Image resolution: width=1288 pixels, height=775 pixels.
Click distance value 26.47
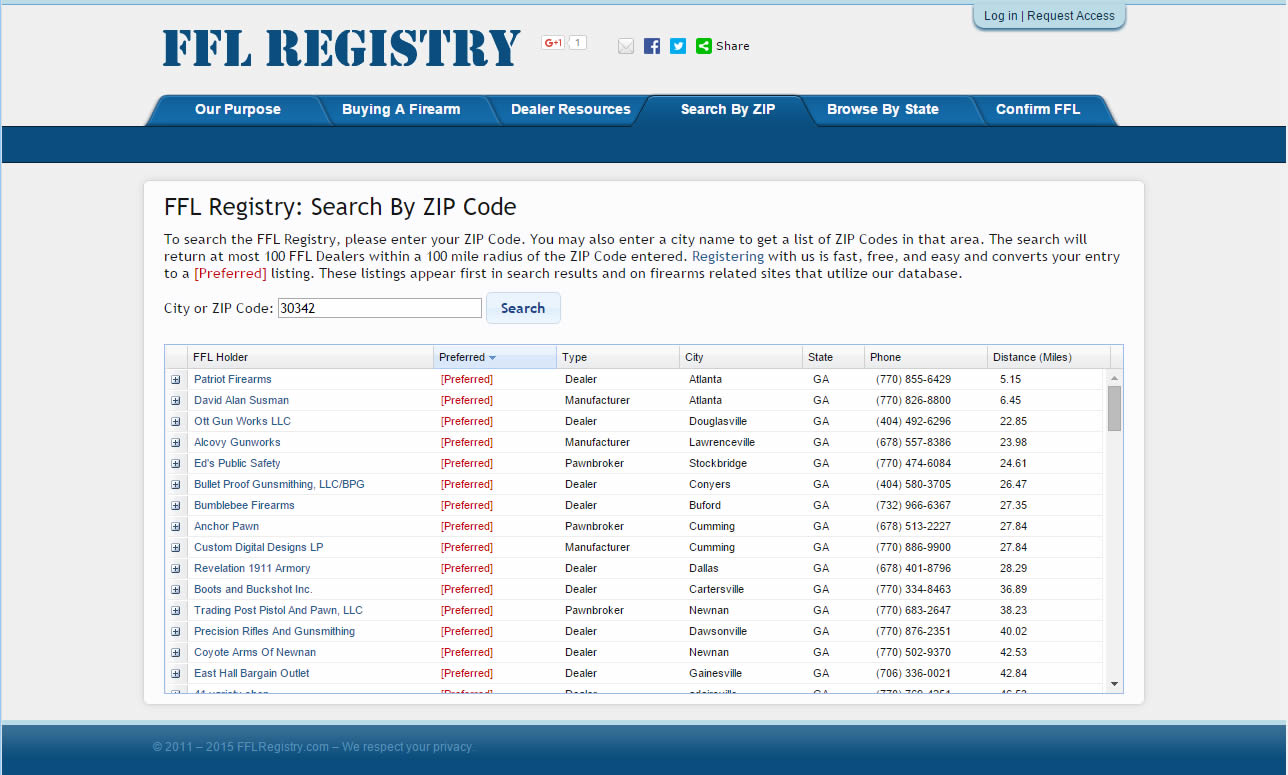[1013, 485]
